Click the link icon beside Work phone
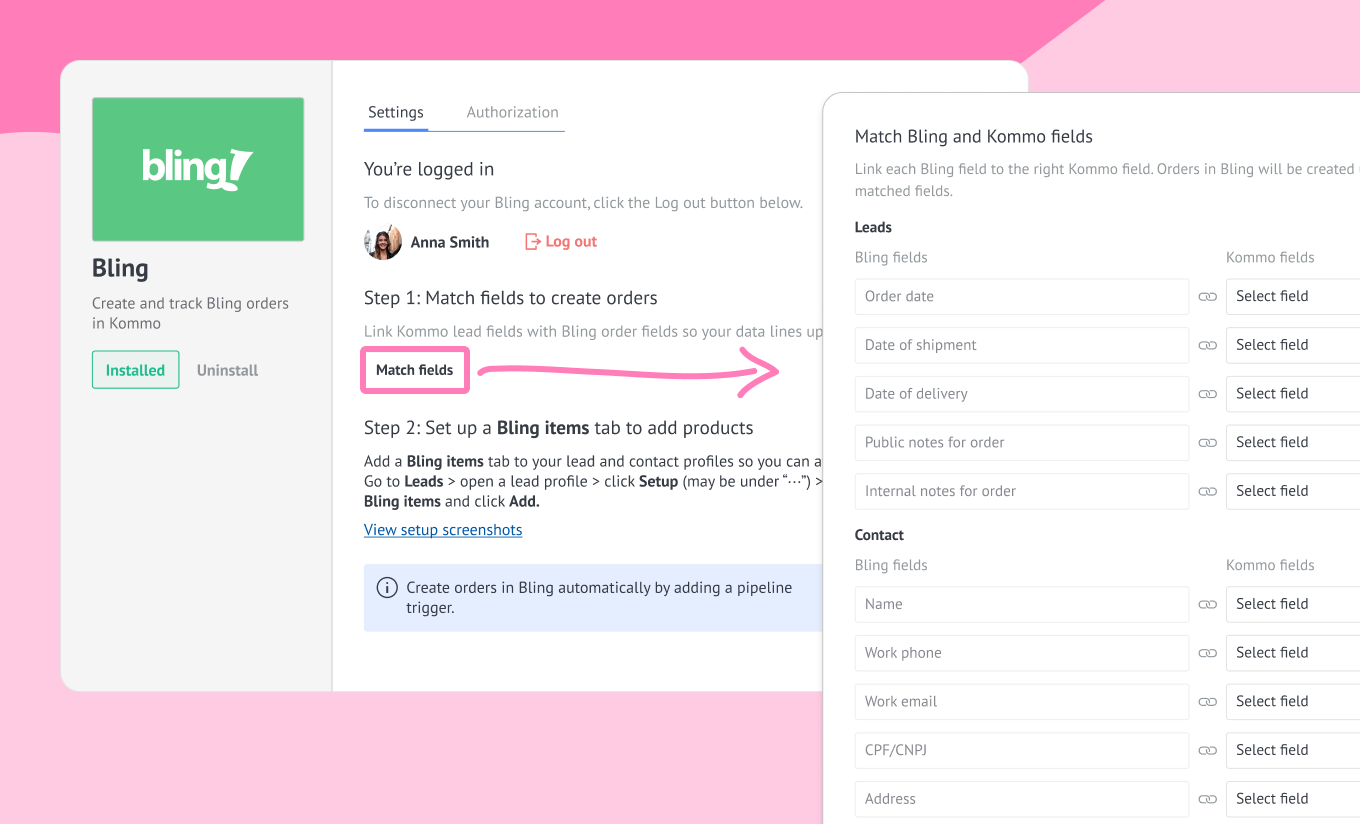The width and height of the screenshot is (1360, 824). click(1207, 653)
